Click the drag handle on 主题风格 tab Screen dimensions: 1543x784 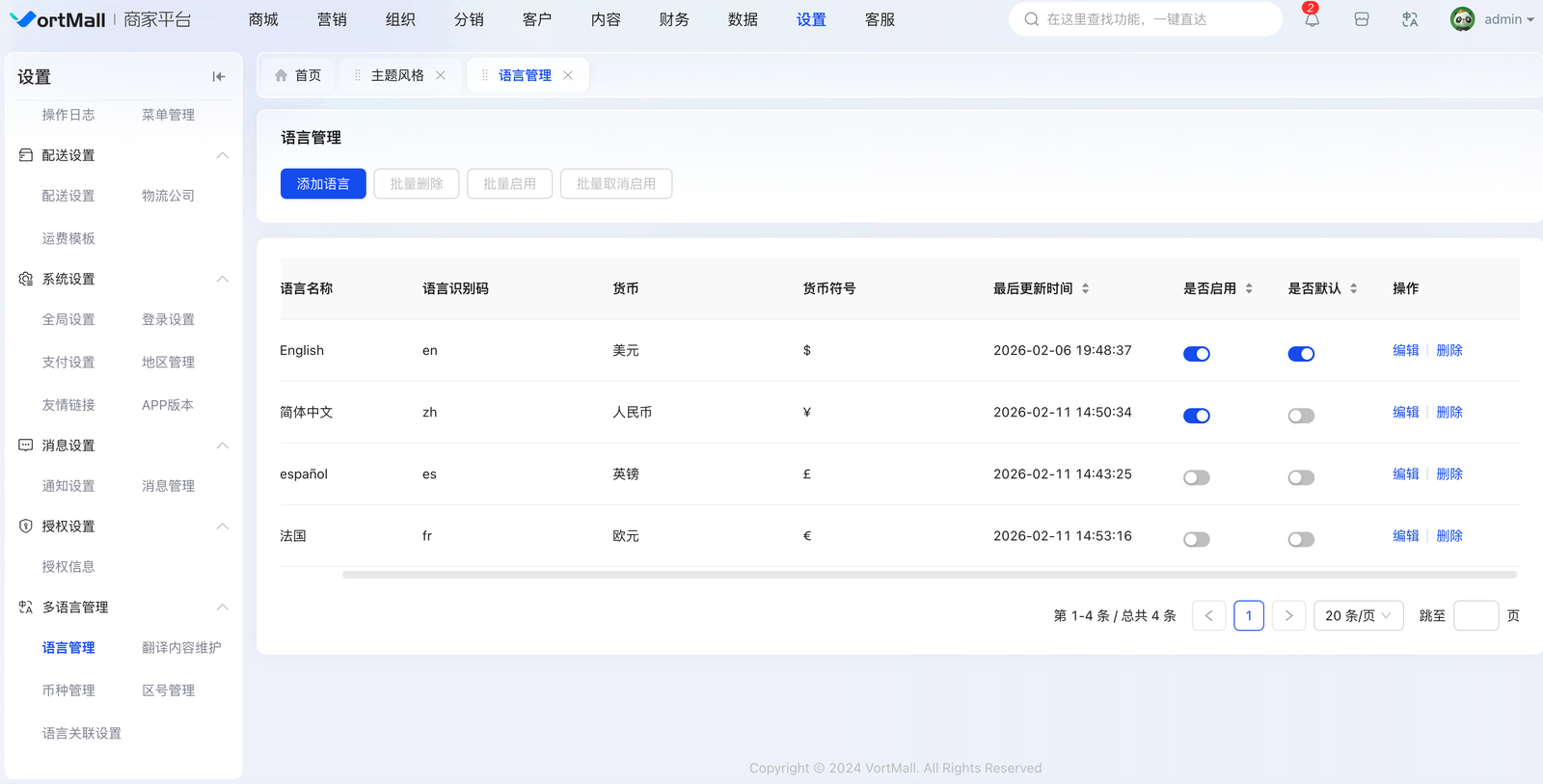(358, 75)
